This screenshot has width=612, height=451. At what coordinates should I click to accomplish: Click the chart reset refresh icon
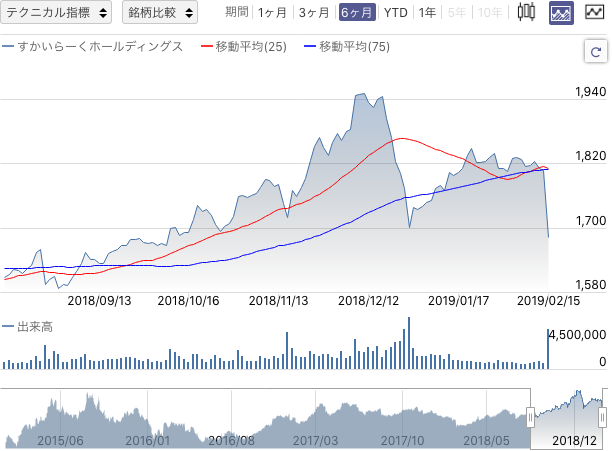[596, 51]
